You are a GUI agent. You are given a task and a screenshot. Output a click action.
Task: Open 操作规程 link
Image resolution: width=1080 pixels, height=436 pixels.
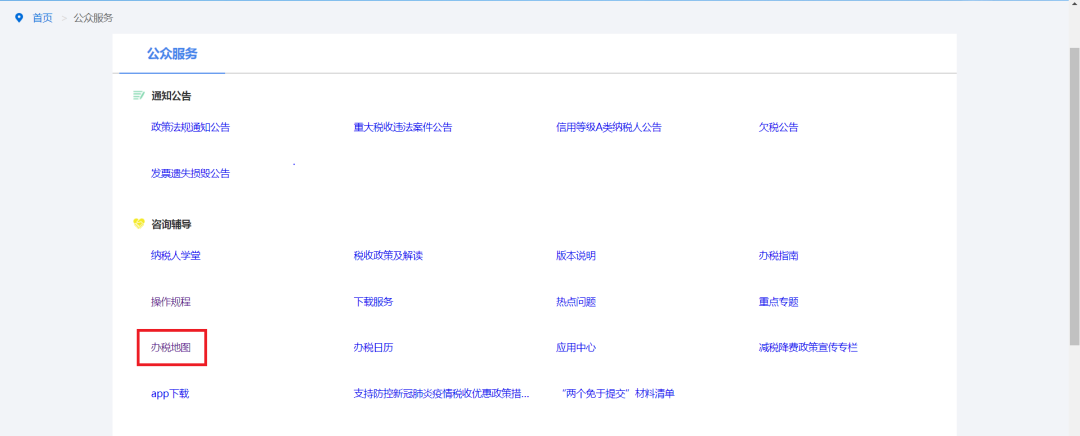pos(171,302)
